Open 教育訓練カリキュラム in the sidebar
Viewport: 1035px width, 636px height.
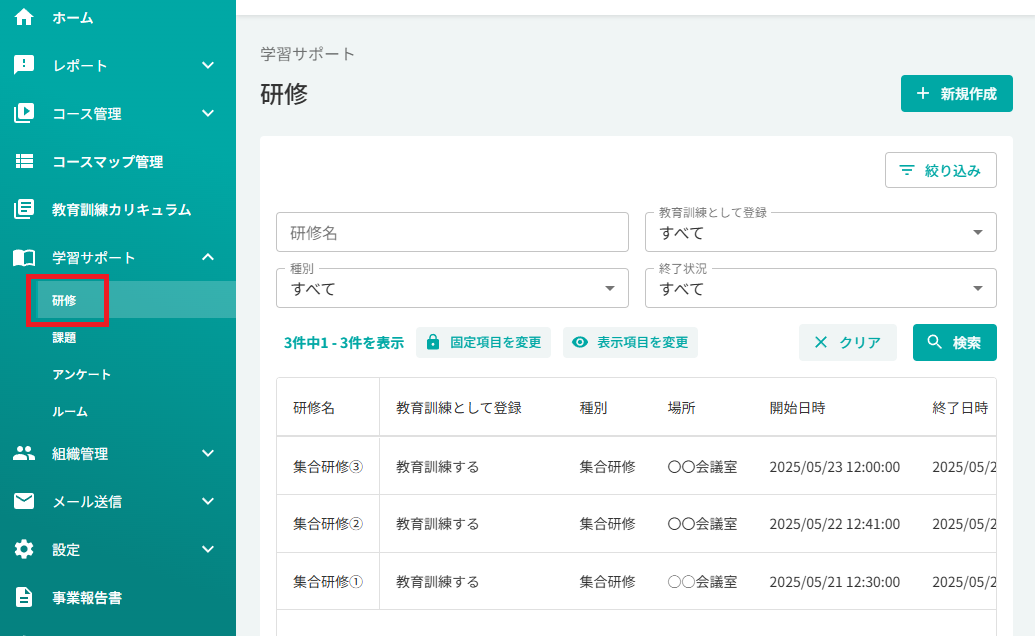(121, 210)
